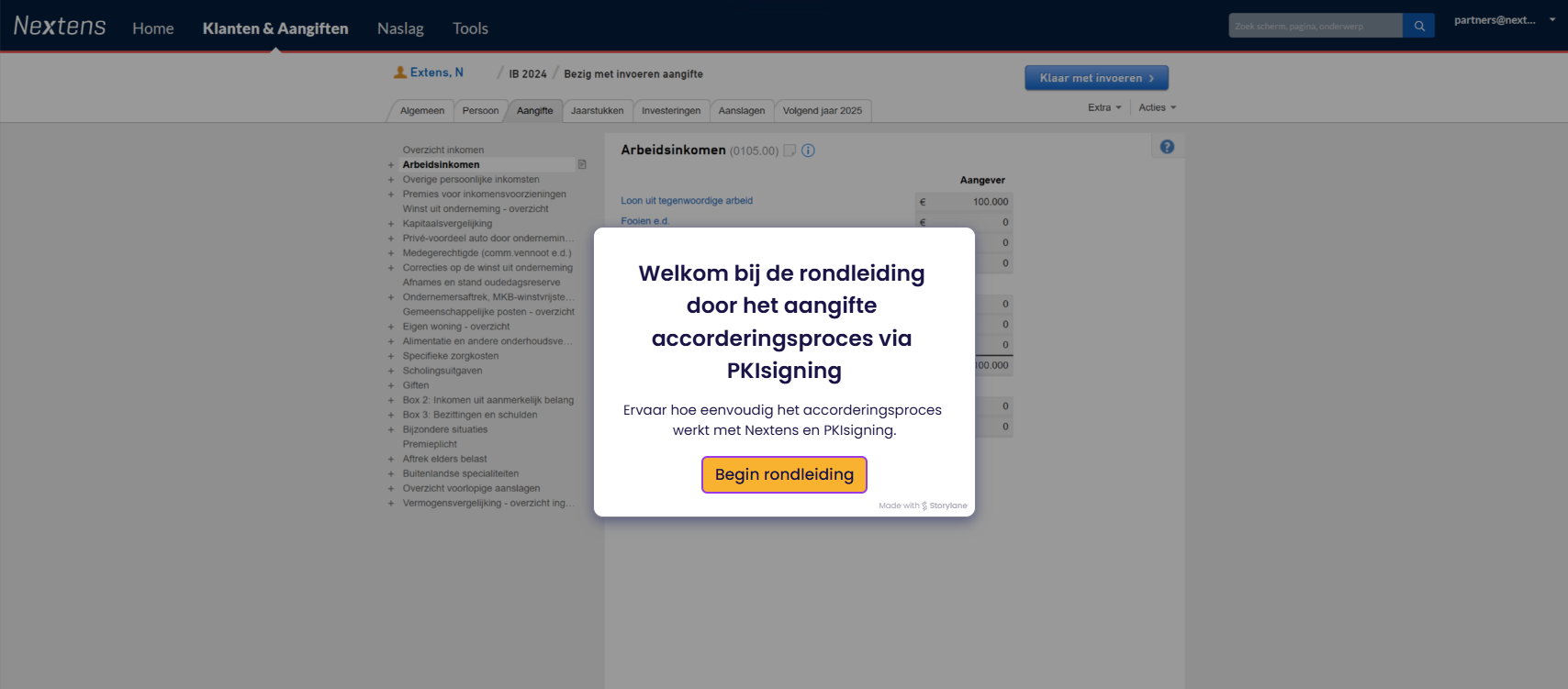Screen dimensions: 1568x689
Task: Click the help question mark icon
Action: [1167, 147]
